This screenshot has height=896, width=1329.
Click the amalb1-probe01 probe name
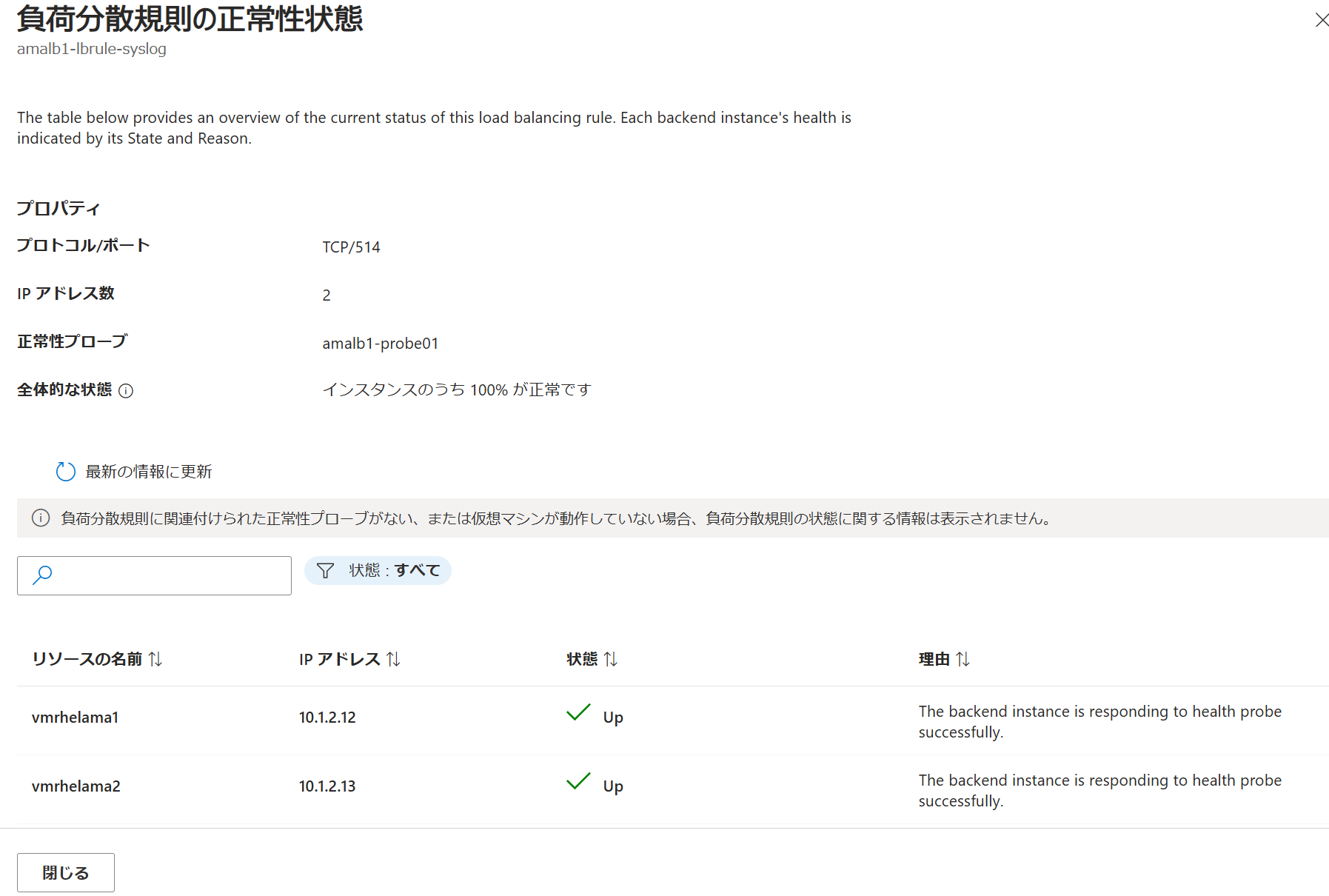click(x=381, y=344)
